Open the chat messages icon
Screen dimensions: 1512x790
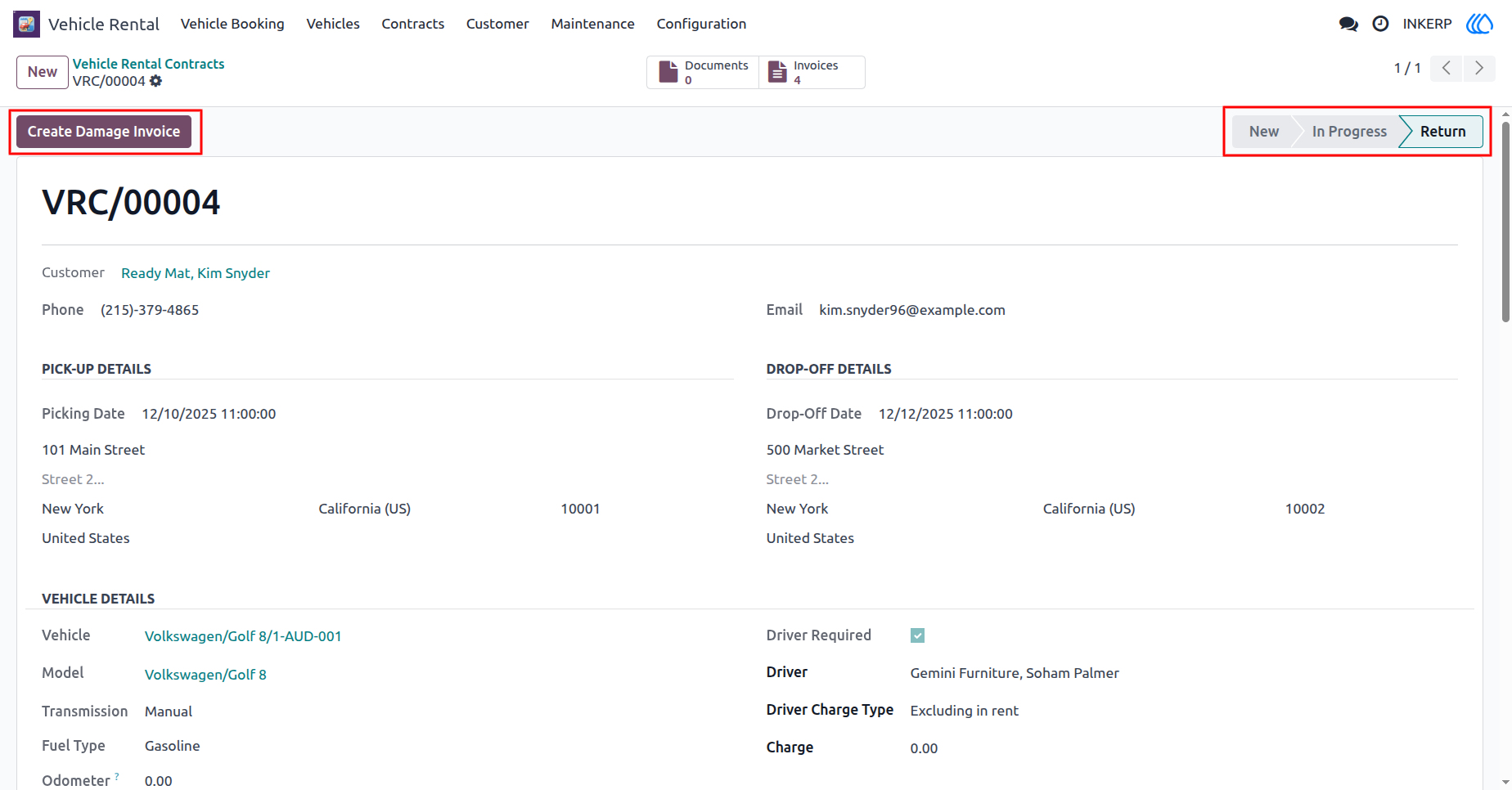[1348, 24]
